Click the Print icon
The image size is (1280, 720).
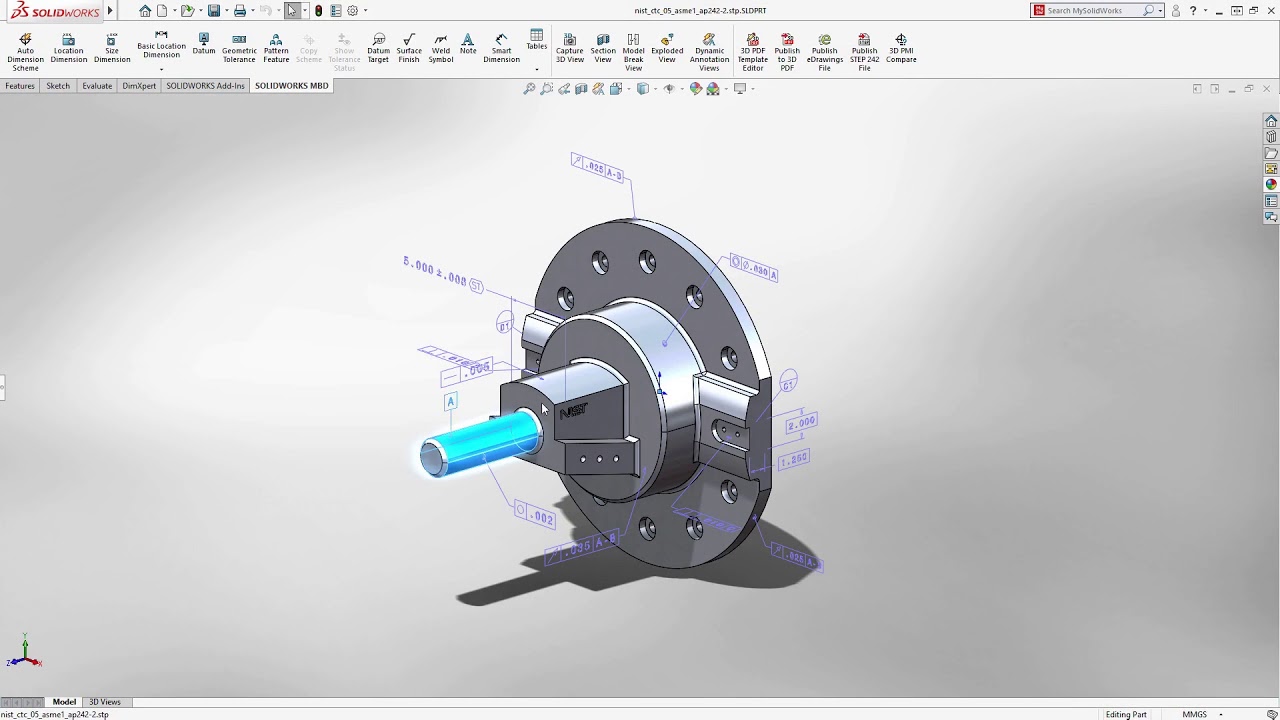pyautogui.click(x=240, y=11)
